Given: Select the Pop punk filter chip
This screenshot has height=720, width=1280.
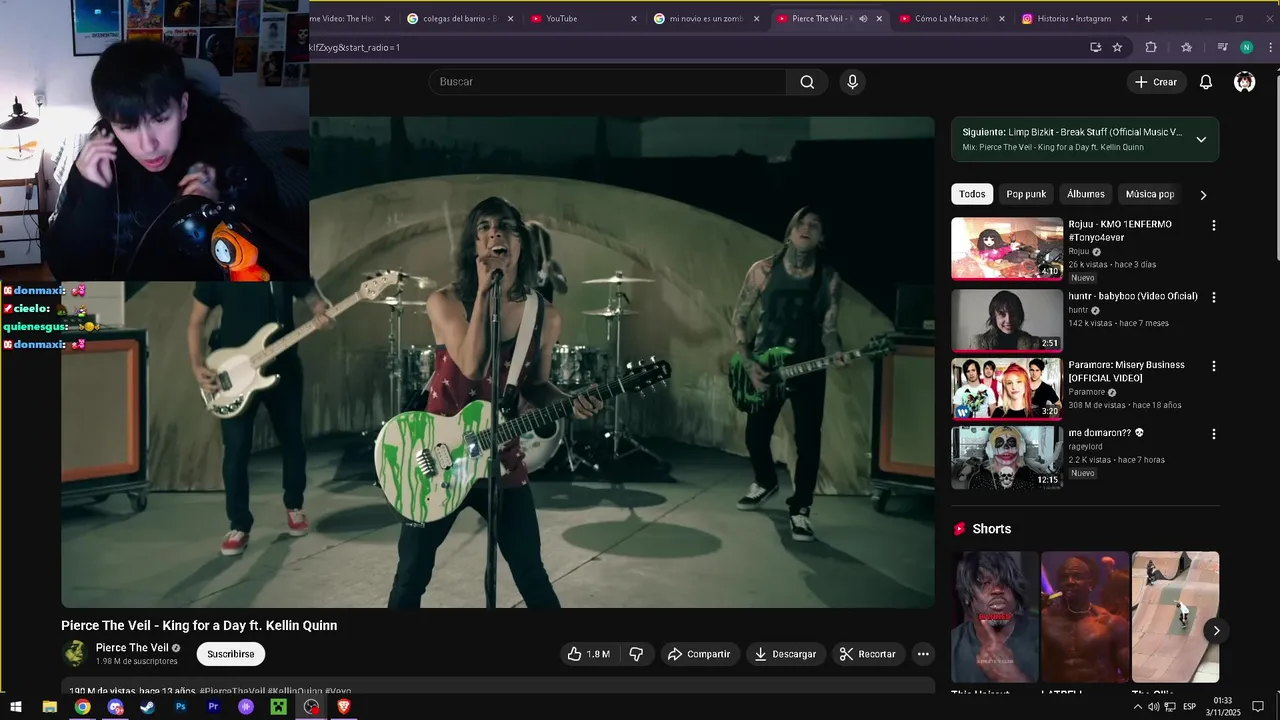Looking at the screenshot, I should [x=1026, y=194].
